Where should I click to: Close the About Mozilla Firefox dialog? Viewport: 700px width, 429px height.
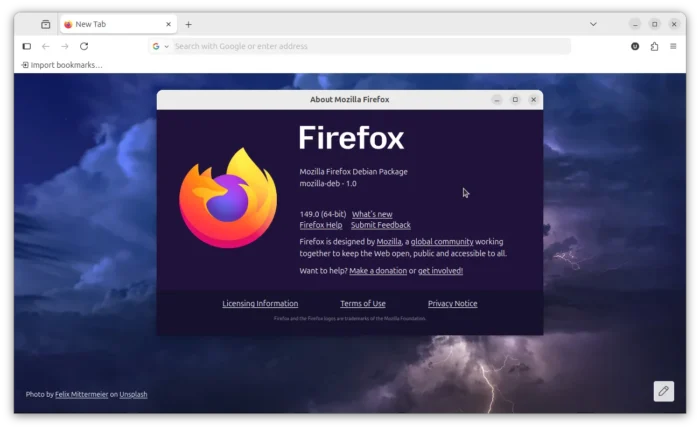[x=534, y=99]
